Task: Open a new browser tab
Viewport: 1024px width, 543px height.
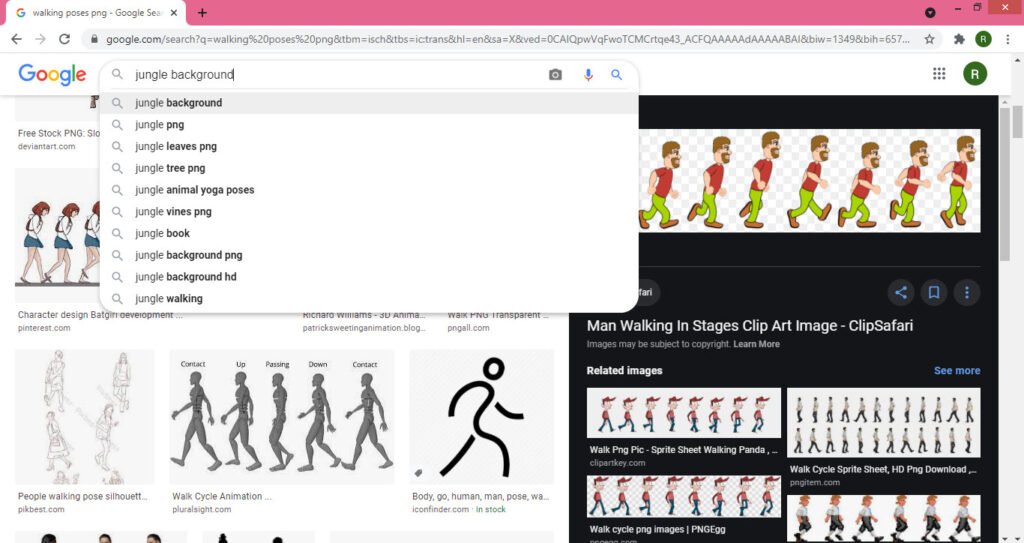Action: click(202, 13)
